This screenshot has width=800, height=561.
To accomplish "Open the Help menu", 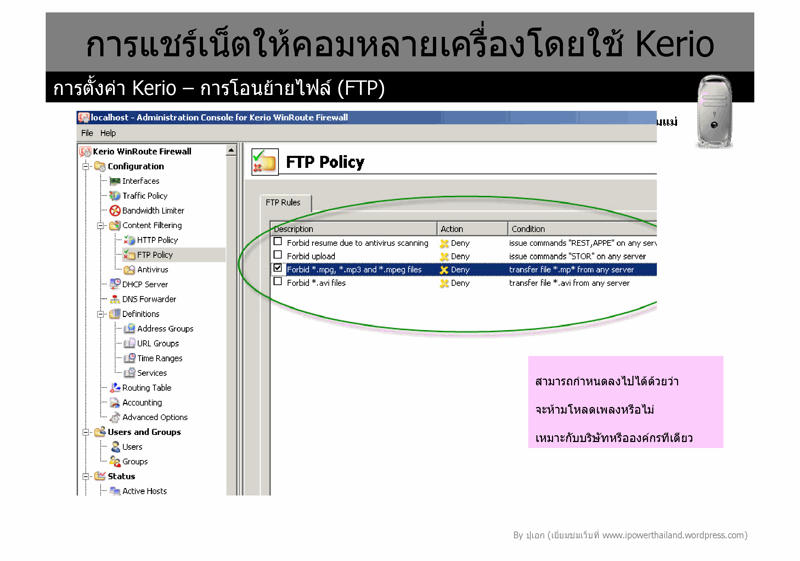I will point(108,133).
